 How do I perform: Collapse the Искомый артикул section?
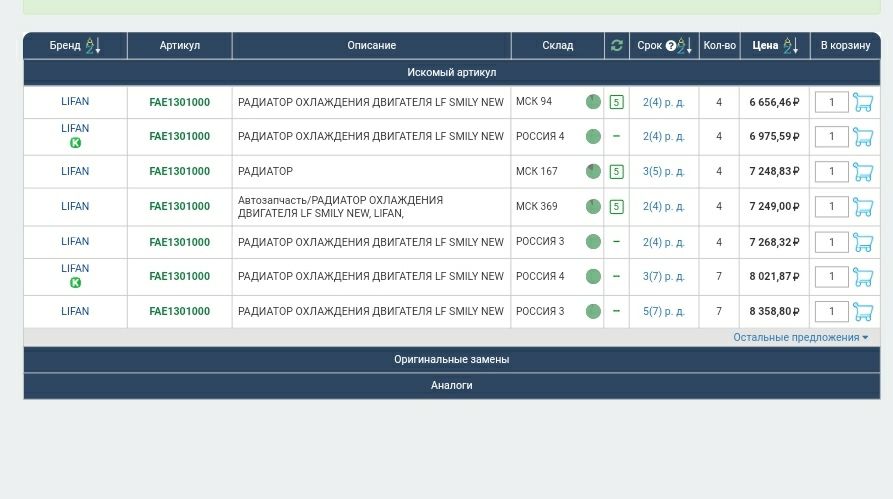point(452,72)
